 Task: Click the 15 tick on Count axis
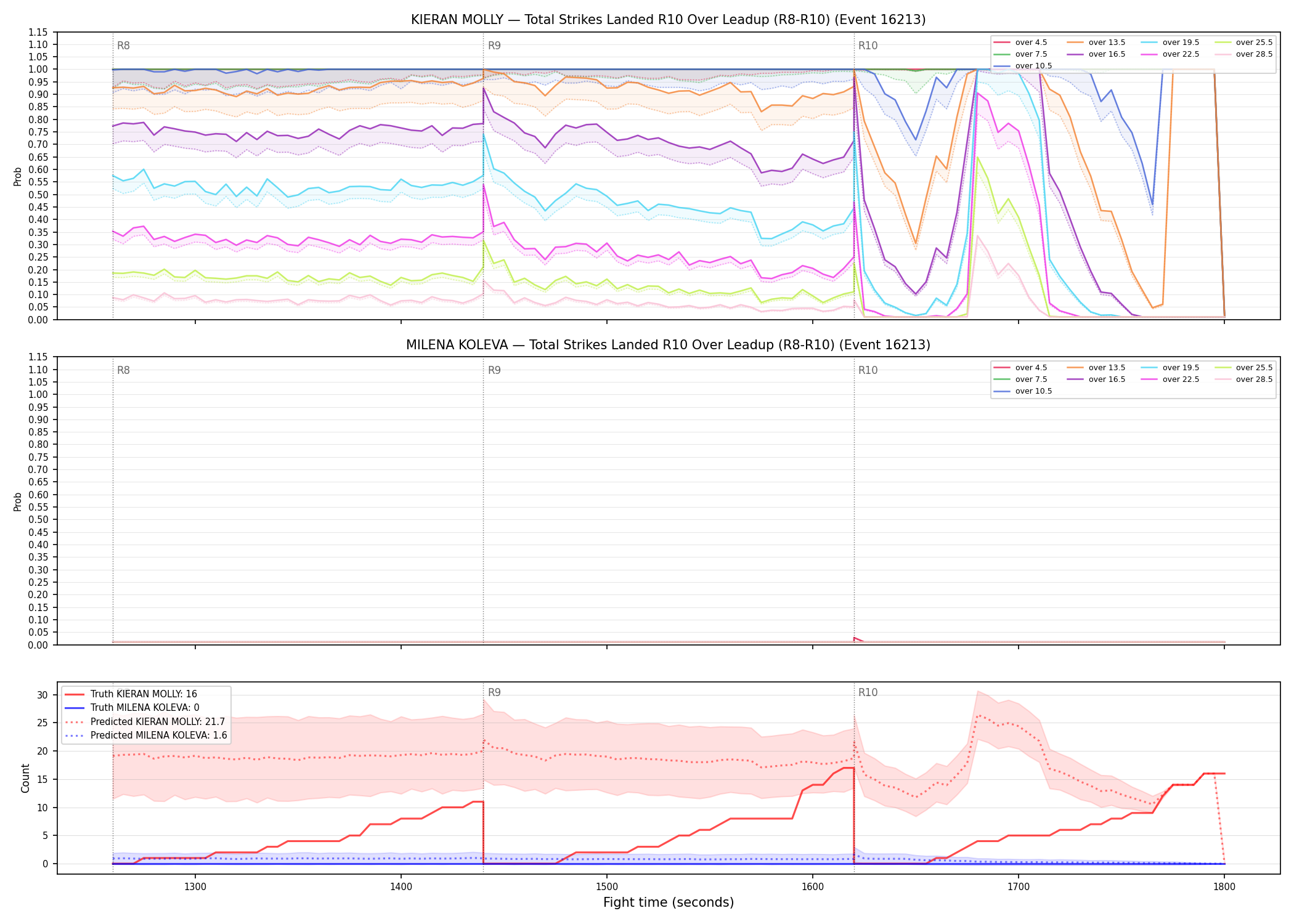pyautogui.click(x=42, y=779)
